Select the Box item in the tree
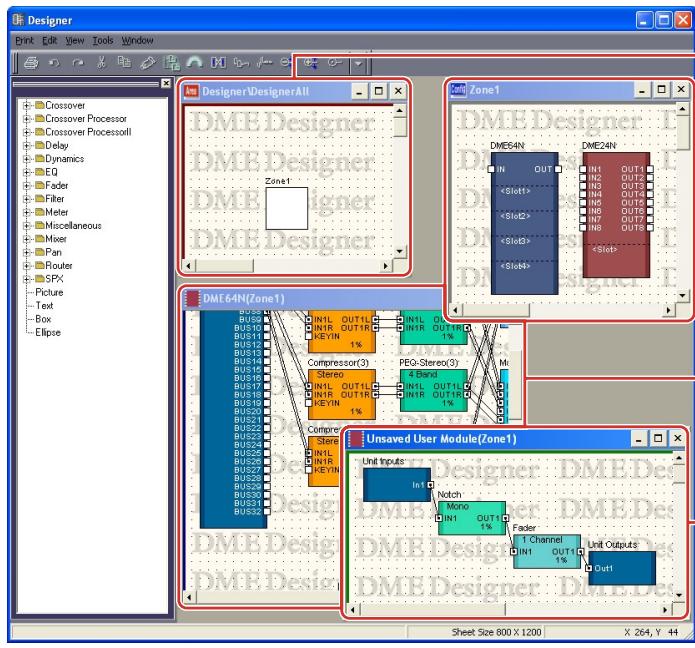 point(43,319)
